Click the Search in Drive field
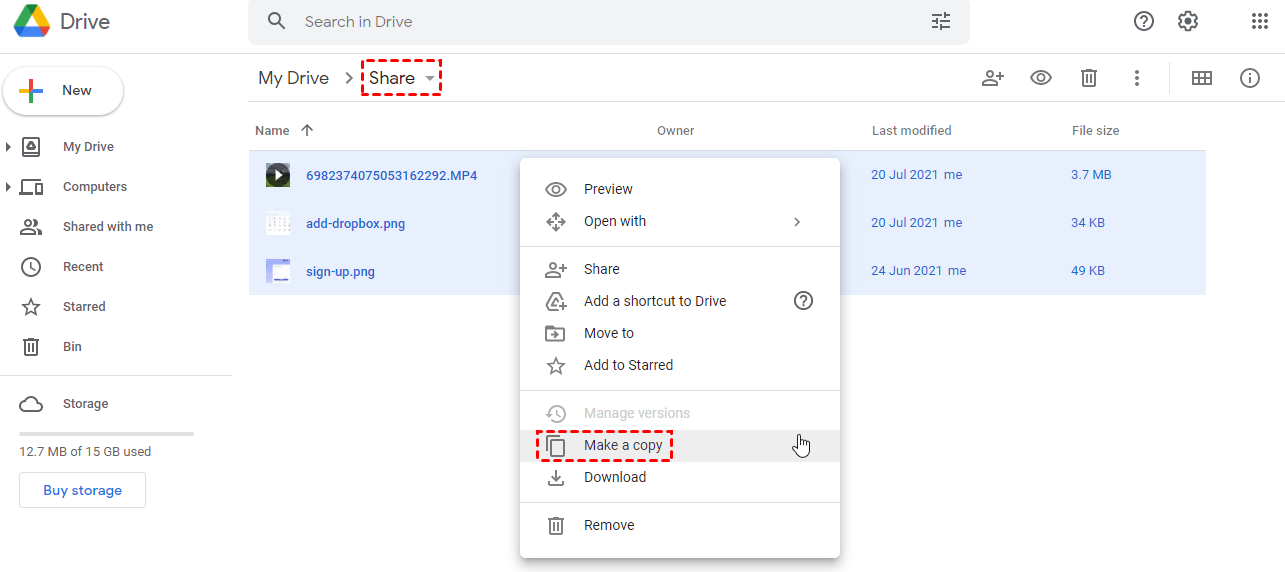Image resolution: width=1285 pixels, height=572 pixels. [600, 21]
